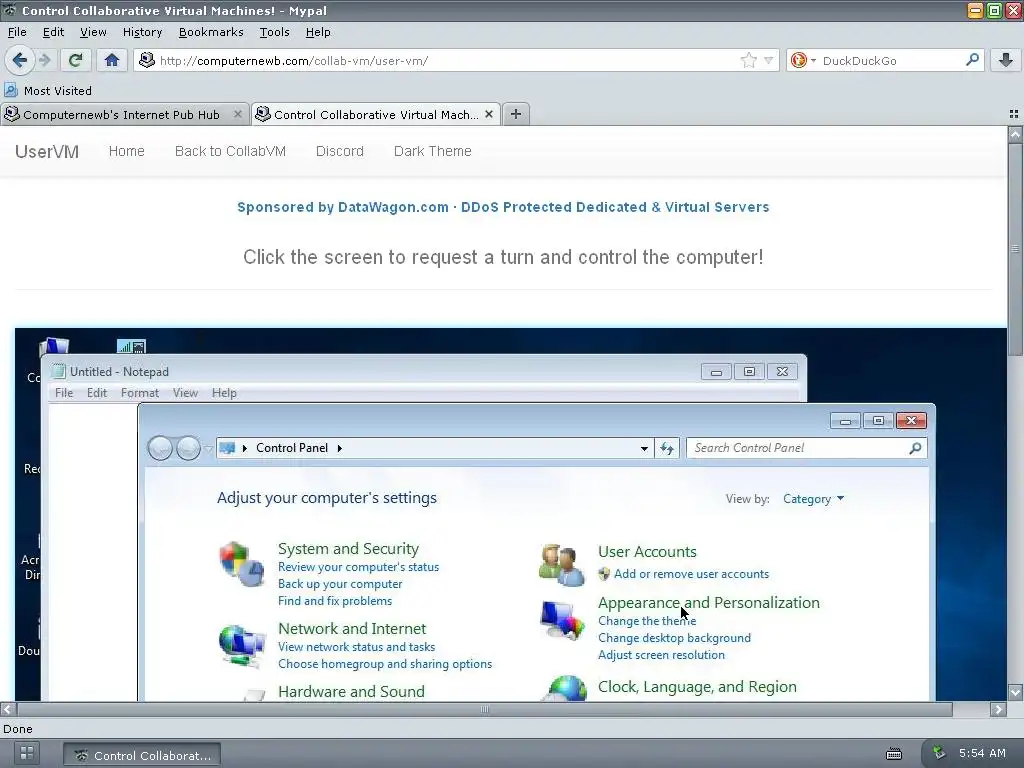
Task: Open the browser home page icon
Action: click(112, 60)
